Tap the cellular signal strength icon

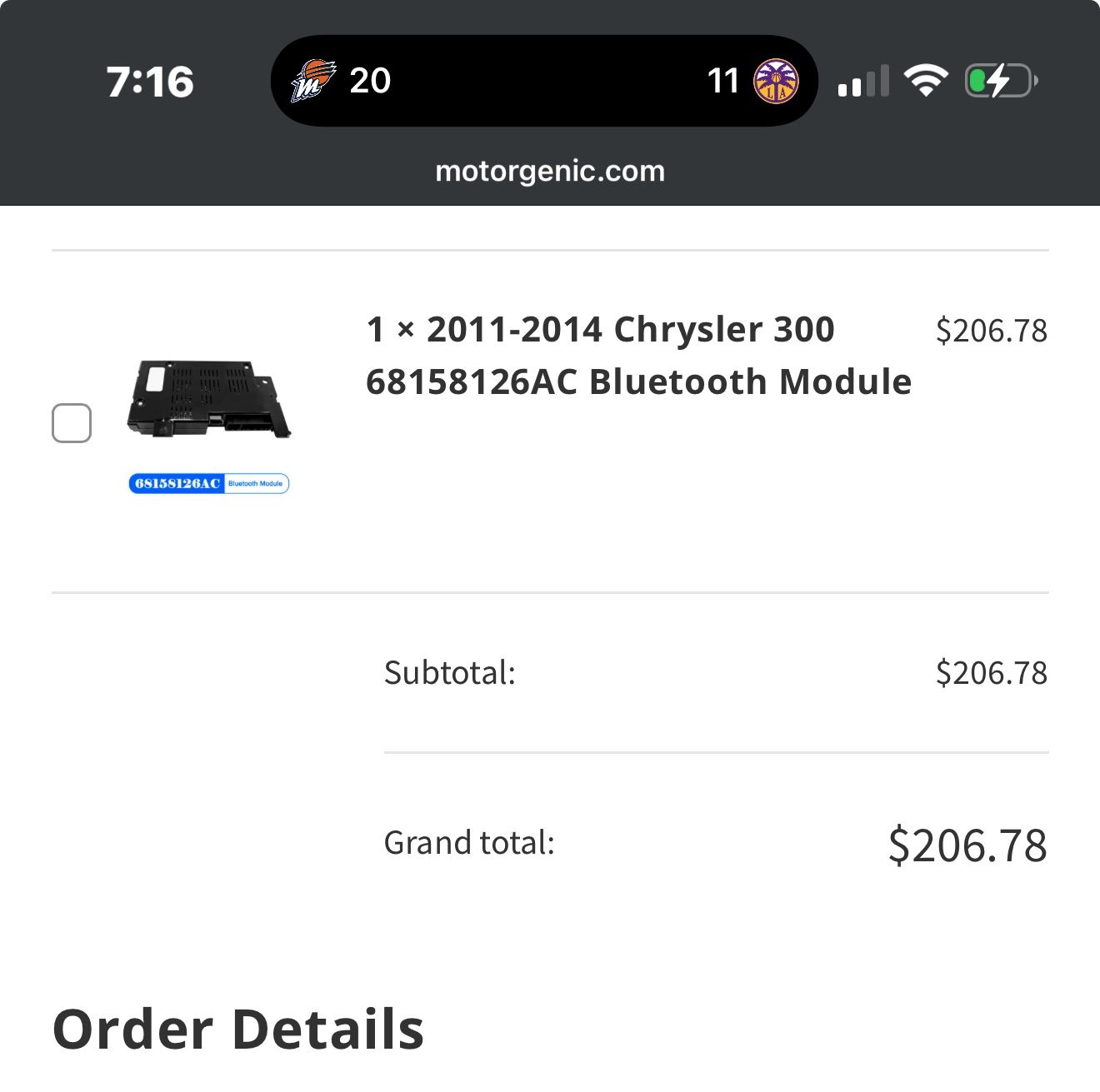point(862,82)
